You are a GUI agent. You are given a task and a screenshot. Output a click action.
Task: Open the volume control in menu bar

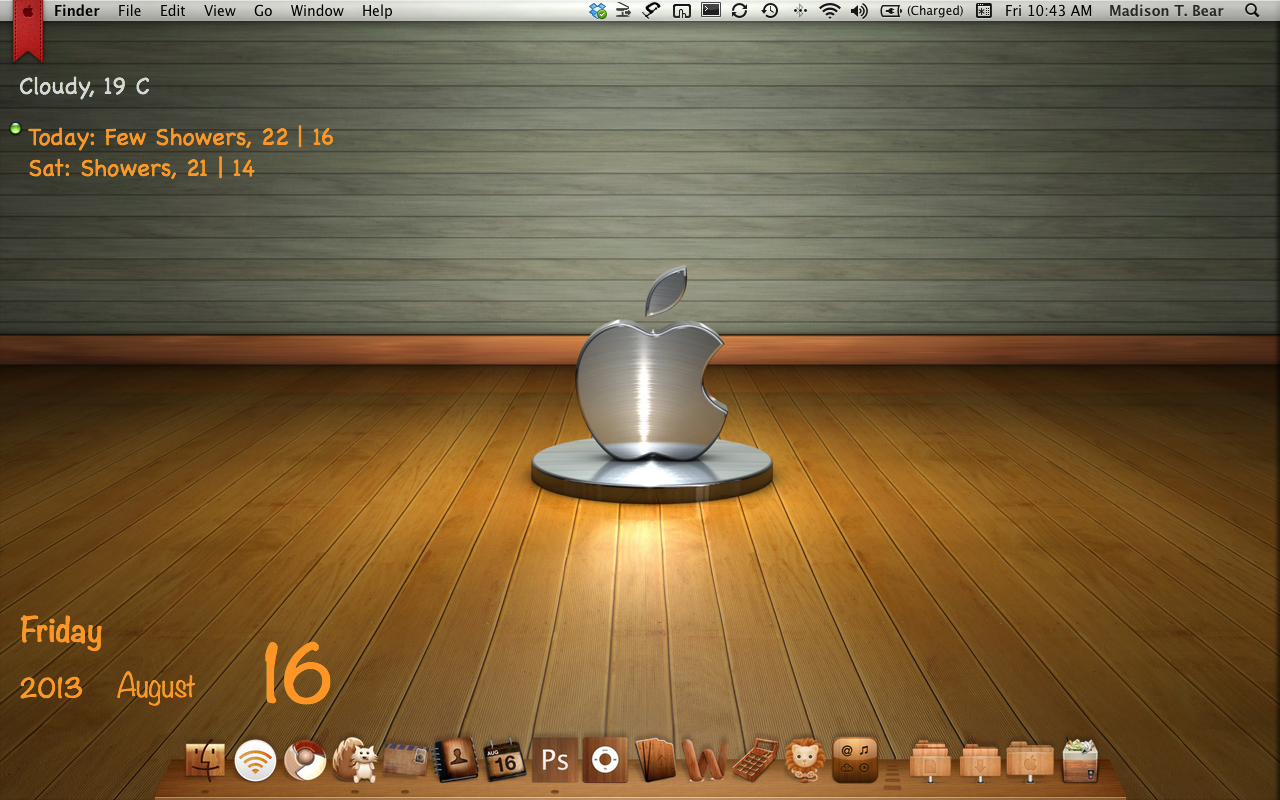[859, 11]
